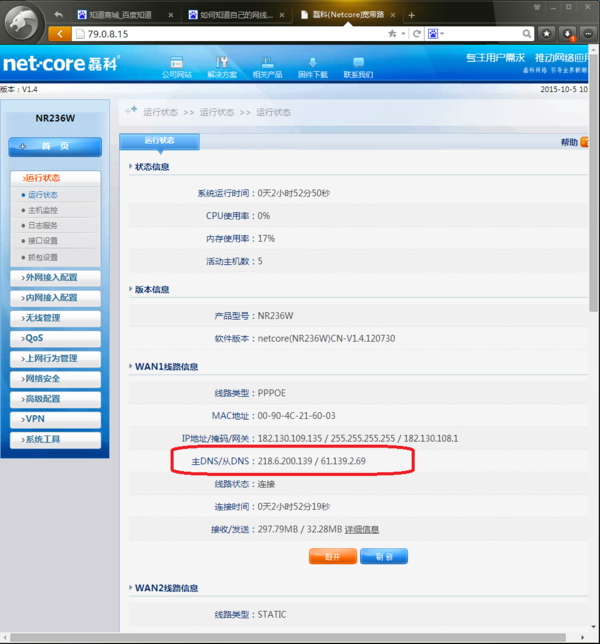Click the horizontal scrollbar at bottom

click(287, 637)
